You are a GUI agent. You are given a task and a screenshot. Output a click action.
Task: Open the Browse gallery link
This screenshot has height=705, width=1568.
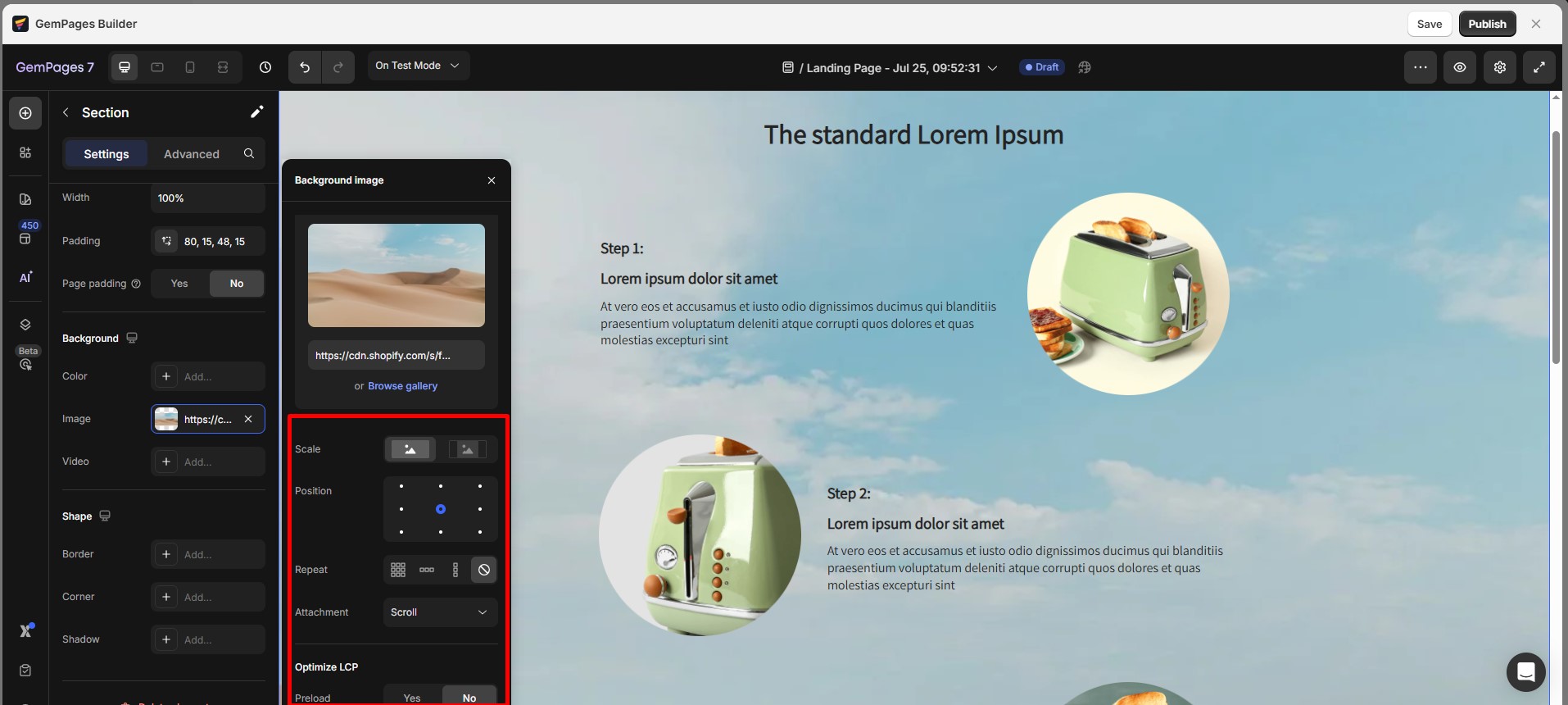[402, 386]
